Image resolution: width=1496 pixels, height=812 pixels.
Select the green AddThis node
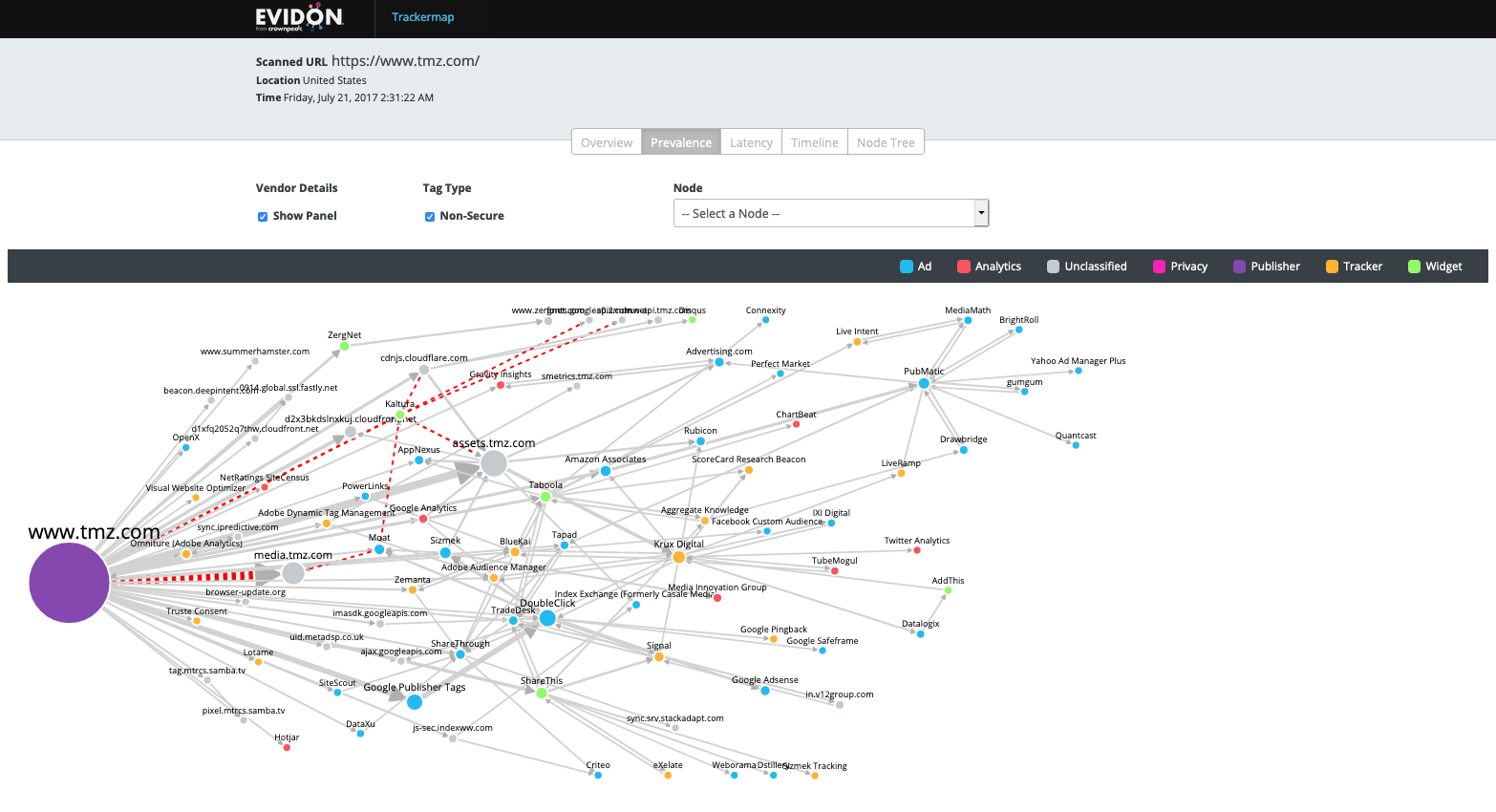click(x=949, y=590)
